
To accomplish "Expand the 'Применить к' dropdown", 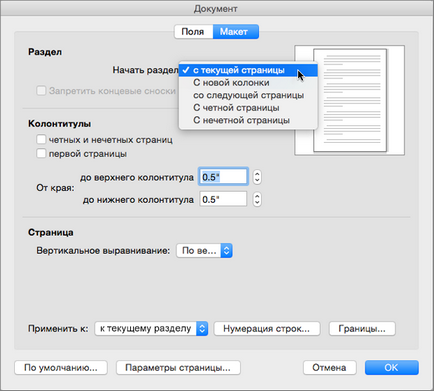I will (x=151, y=329).
